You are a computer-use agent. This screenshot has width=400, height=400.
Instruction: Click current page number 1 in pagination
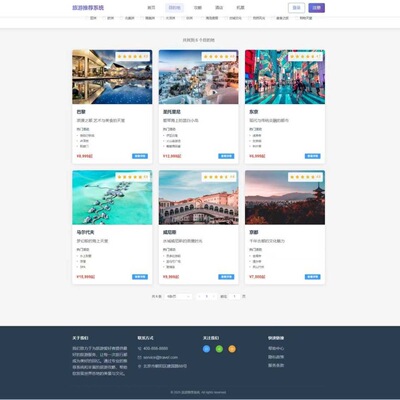coord(207,296)
